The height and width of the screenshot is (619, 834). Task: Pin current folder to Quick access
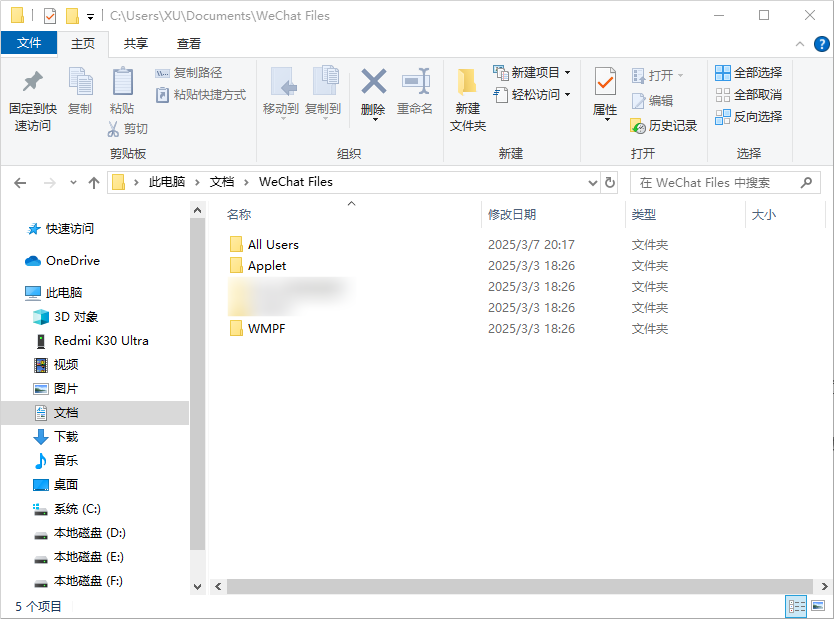tap(31, 94)
